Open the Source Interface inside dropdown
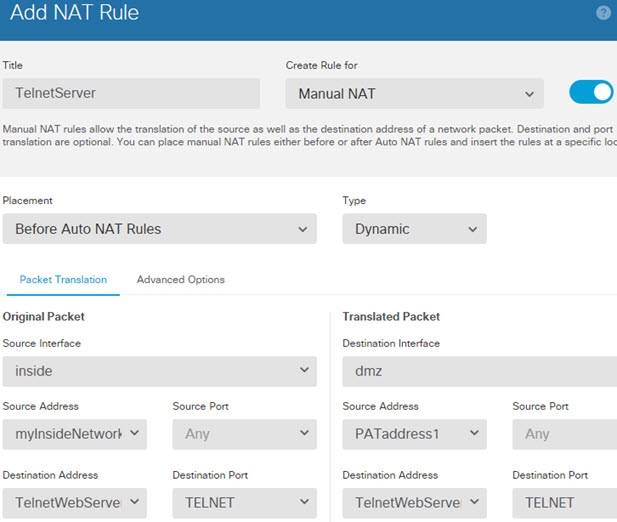 159,371
